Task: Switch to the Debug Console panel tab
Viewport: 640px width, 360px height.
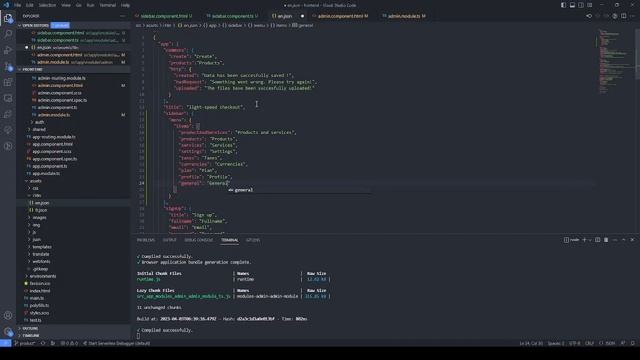Action: (199, 240)
